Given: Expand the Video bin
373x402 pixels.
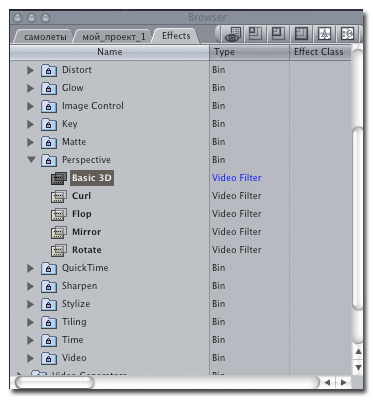Looking at the screenshot, I should [x=30, y=358].
